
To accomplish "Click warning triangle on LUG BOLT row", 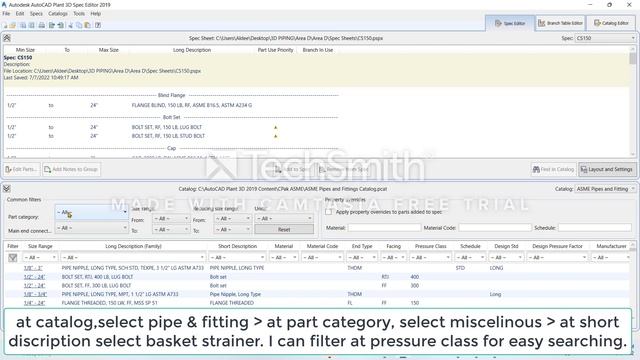I will [276, 127].
